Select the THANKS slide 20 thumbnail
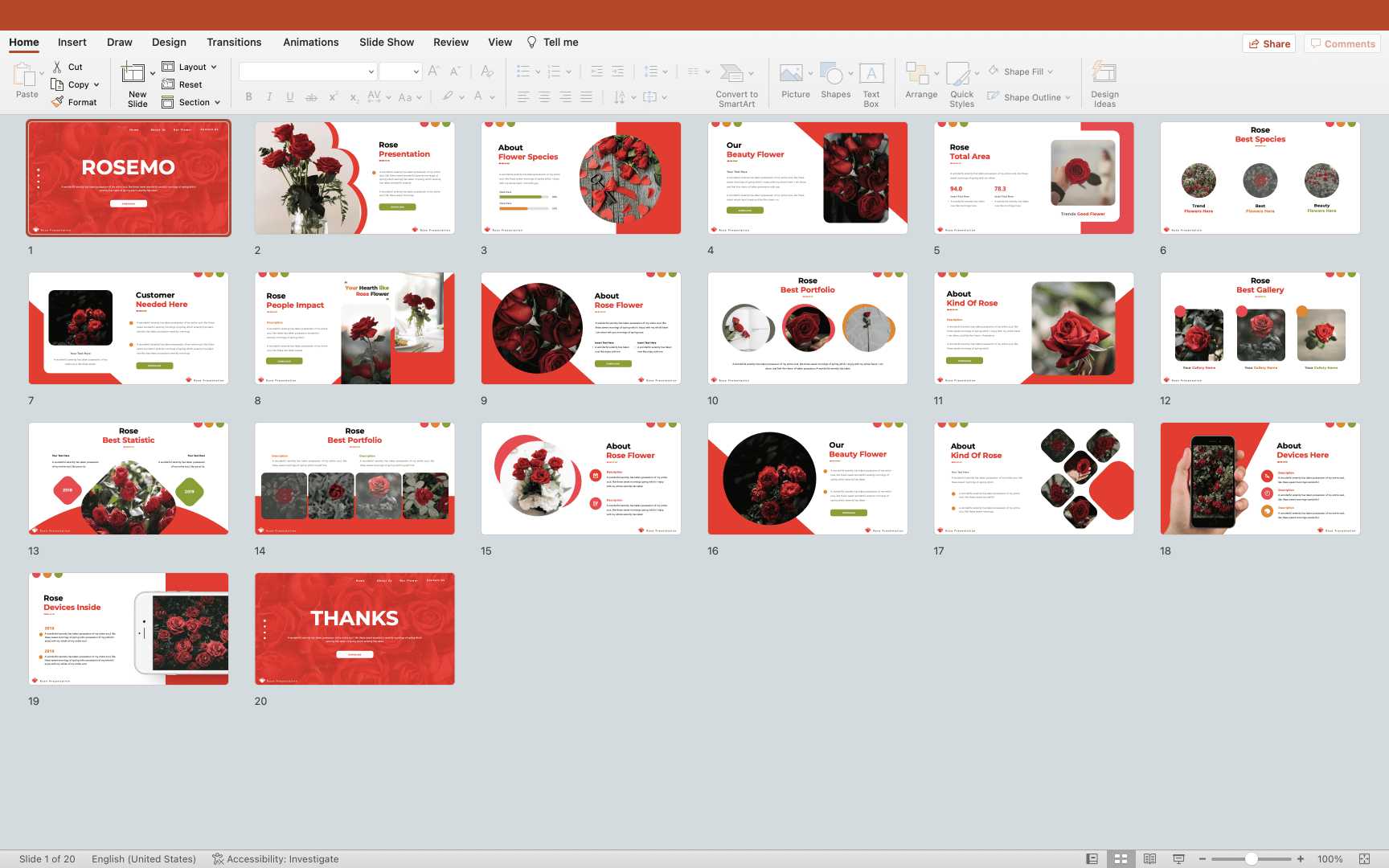 [354, 628]
